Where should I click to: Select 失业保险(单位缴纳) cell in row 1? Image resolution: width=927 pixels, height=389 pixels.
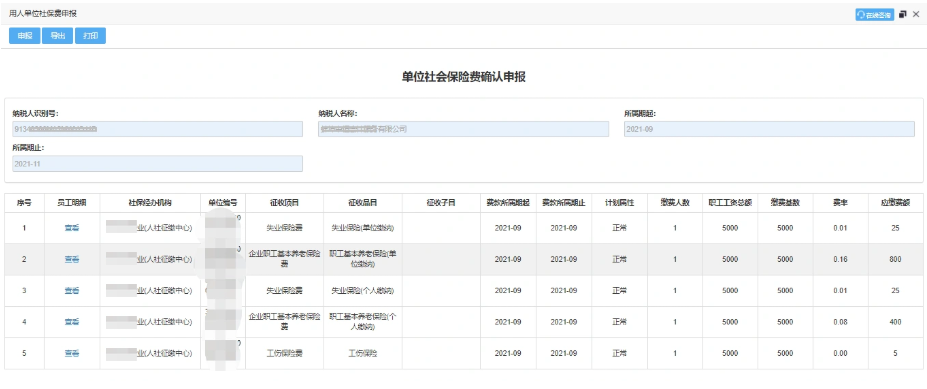coord(362,228)
